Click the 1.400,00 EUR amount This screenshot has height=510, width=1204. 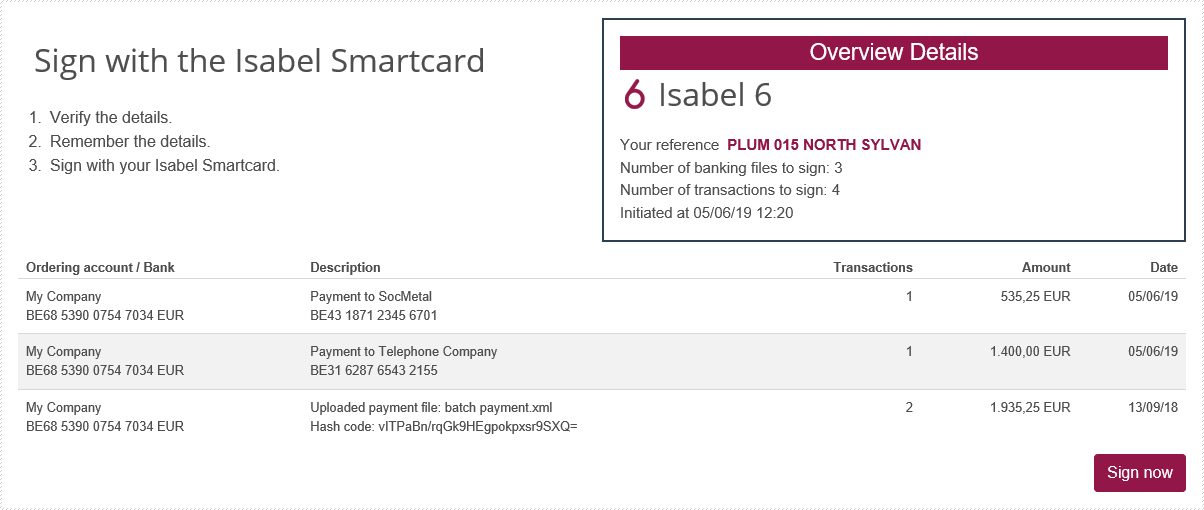(x=1030, y=352)
